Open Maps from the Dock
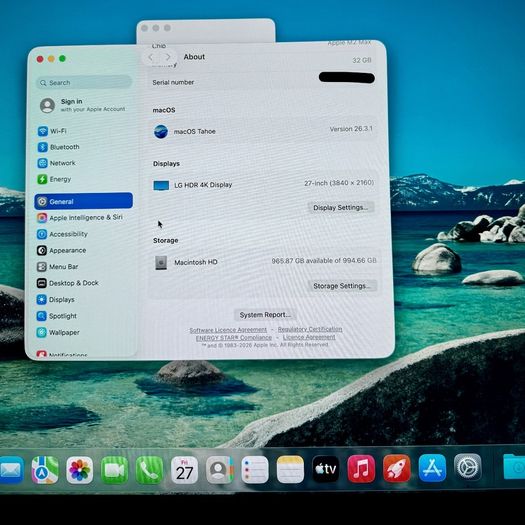Screen dimensions: 525x525 pos(45,470)
